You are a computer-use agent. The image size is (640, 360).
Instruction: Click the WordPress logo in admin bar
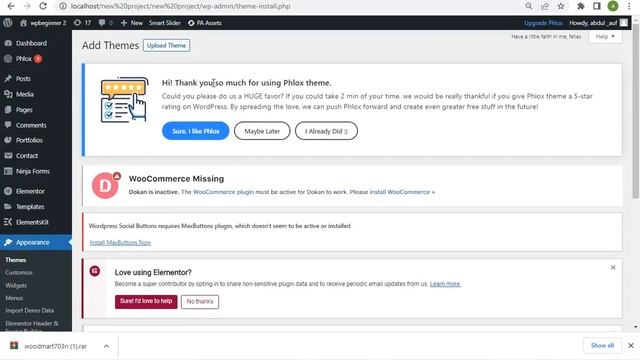[8, 23]
